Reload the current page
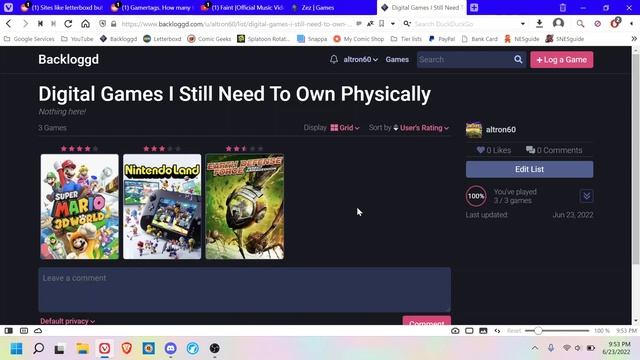 pyautogui.click(x=68, y=24)
